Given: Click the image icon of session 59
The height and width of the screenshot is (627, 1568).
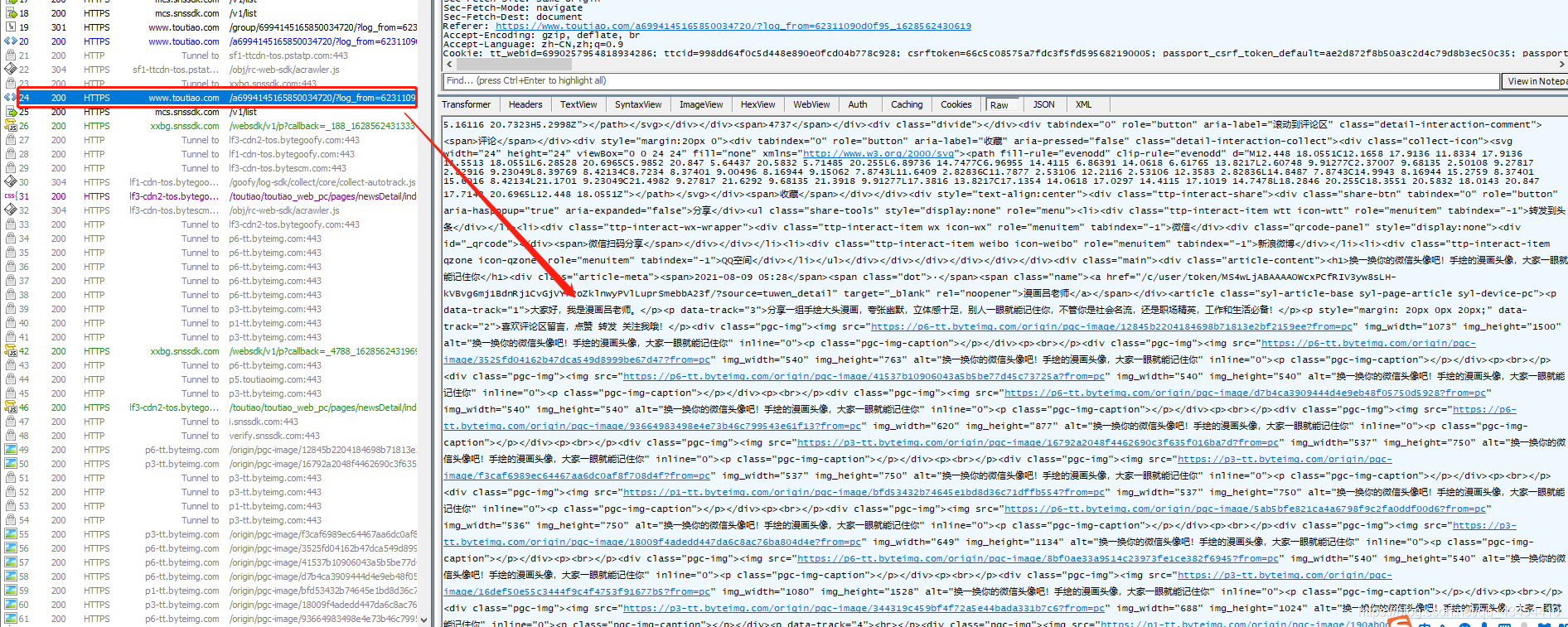Looking at the screenshot, I should [x=11, y=591].
